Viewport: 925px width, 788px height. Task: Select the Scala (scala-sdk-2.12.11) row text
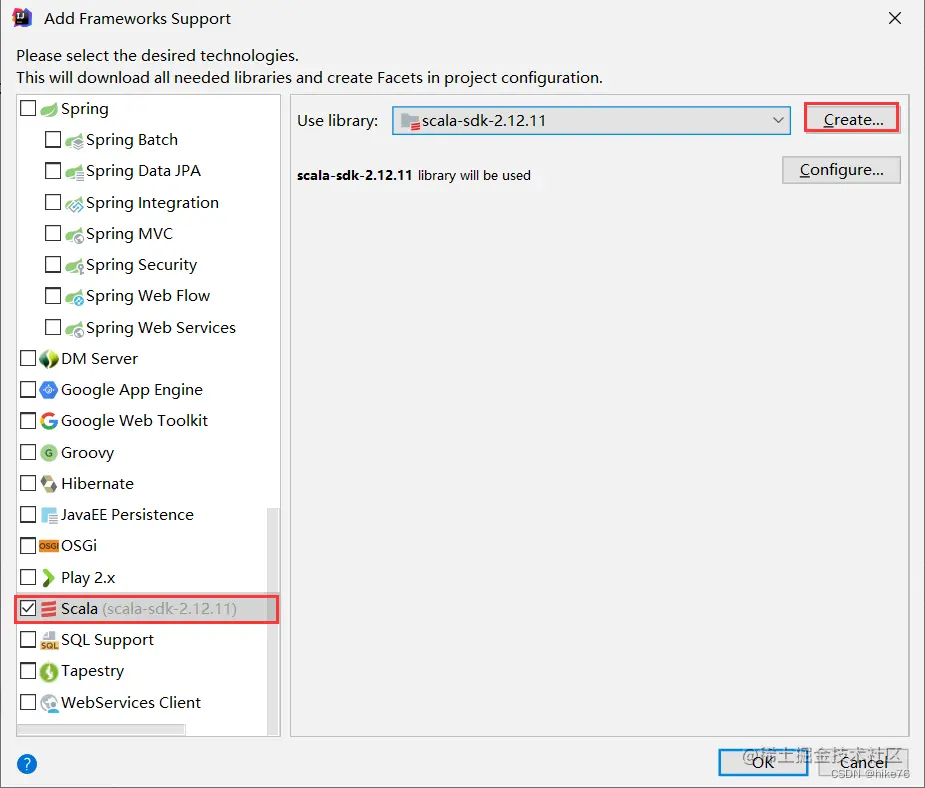click(x=149, y=609)
